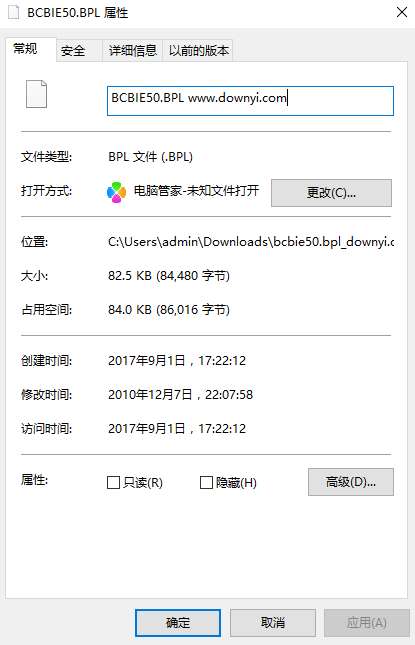The image size is (415, 645).
Task: Open 高级(D)... attribute settings
Action: click(x=350, y=482)
